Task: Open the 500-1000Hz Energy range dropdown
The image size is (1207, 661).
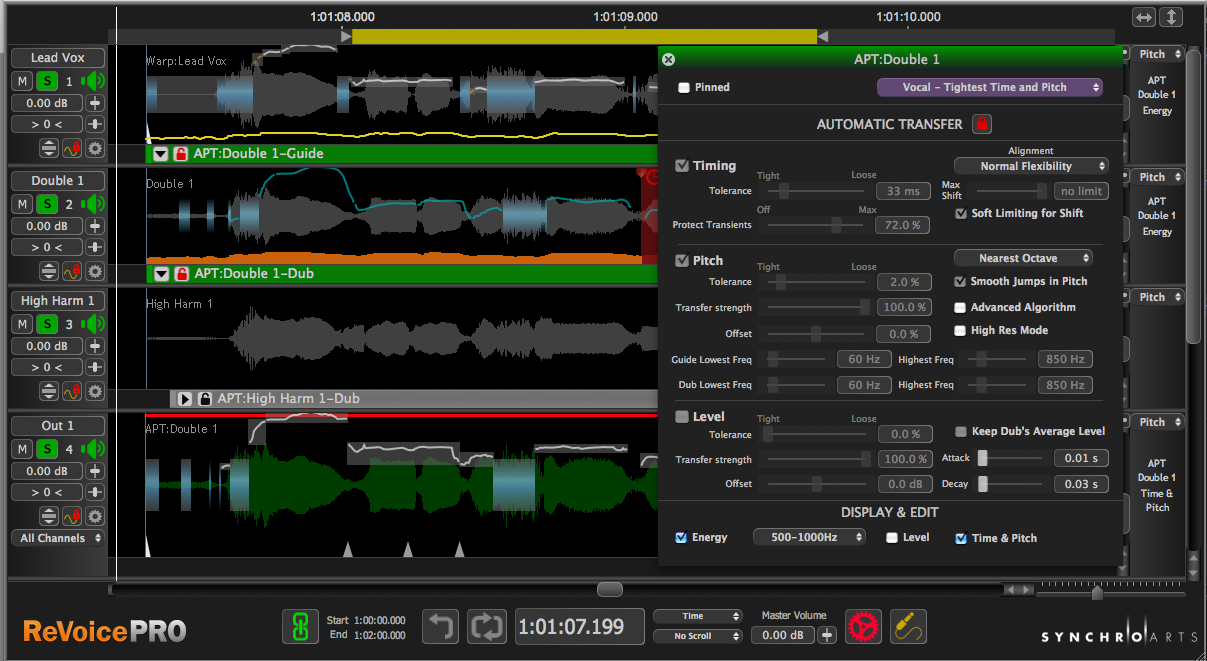Action: (809, 537)
